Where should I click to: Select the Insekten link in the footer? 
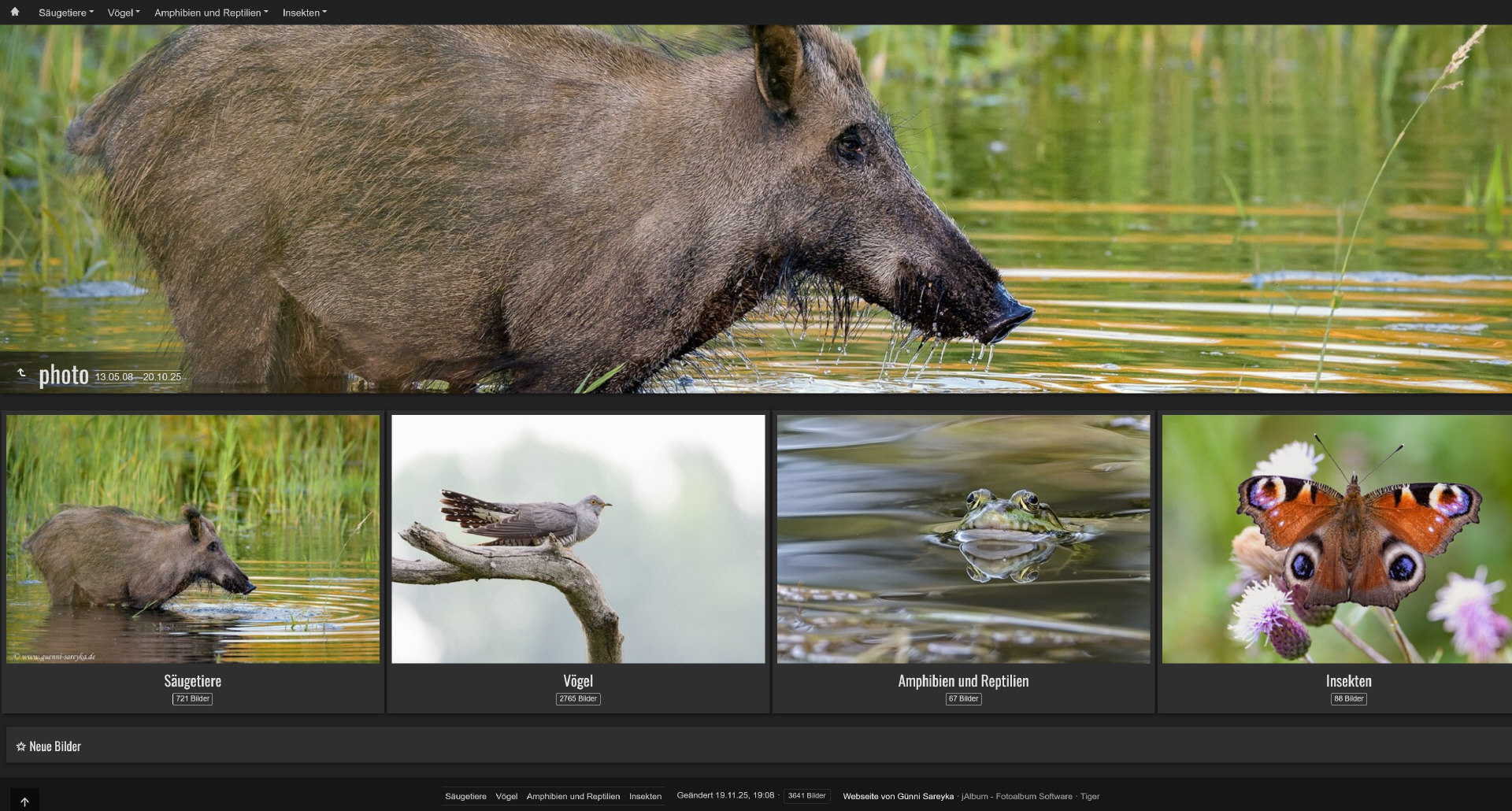pos(645,796)
